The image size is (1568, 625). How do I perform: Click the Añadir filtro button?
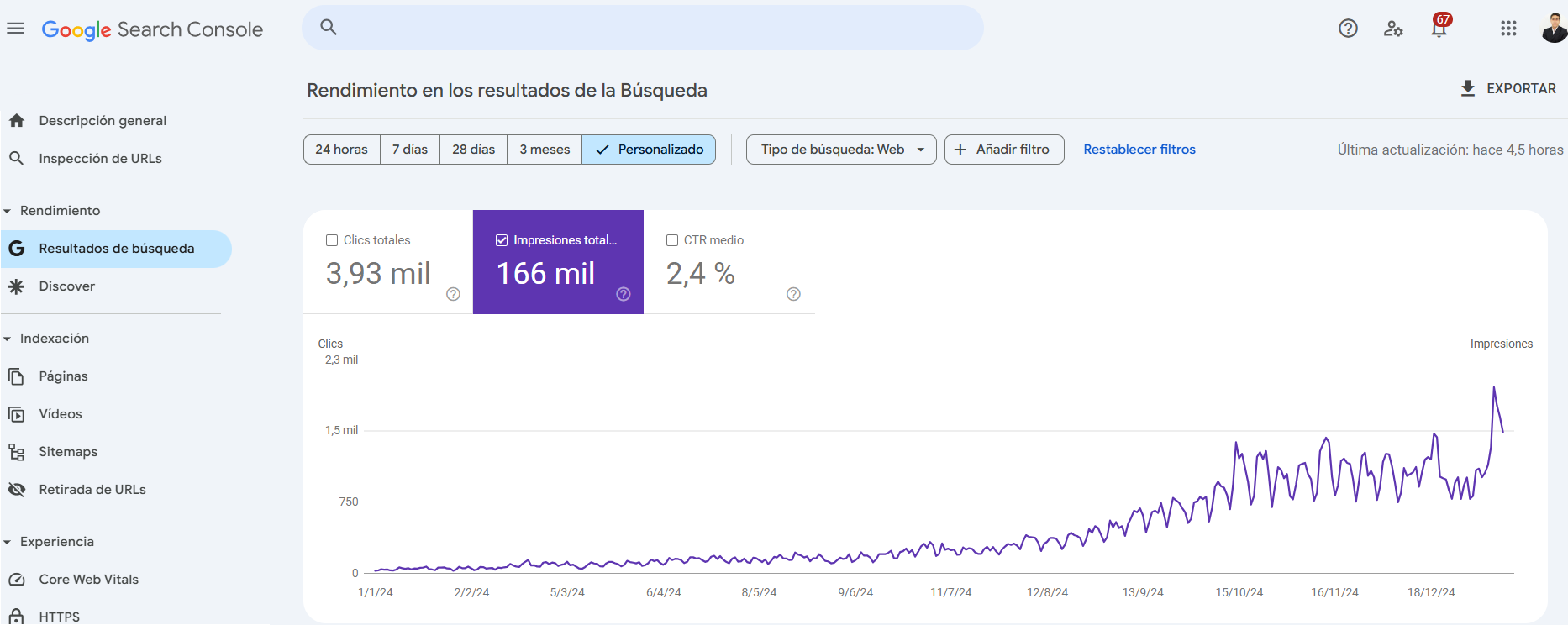point(1004,150)
